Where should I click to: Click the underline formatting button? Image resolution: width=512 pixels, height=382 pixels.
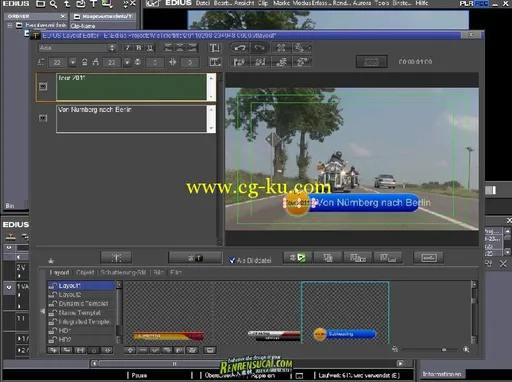(x=150, y=48)
